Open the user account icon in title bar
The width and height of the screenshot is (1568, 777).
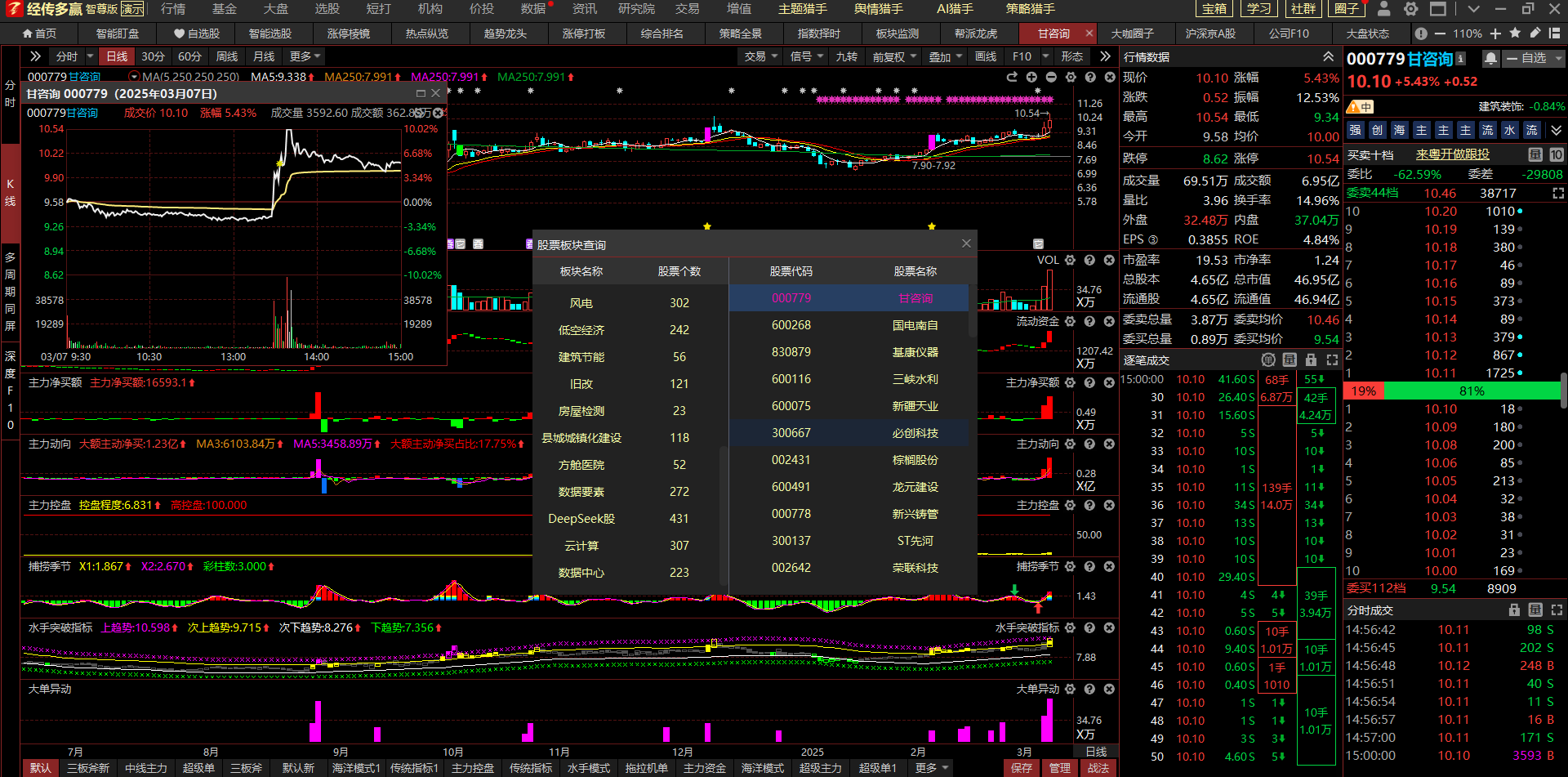[1383, 9]
